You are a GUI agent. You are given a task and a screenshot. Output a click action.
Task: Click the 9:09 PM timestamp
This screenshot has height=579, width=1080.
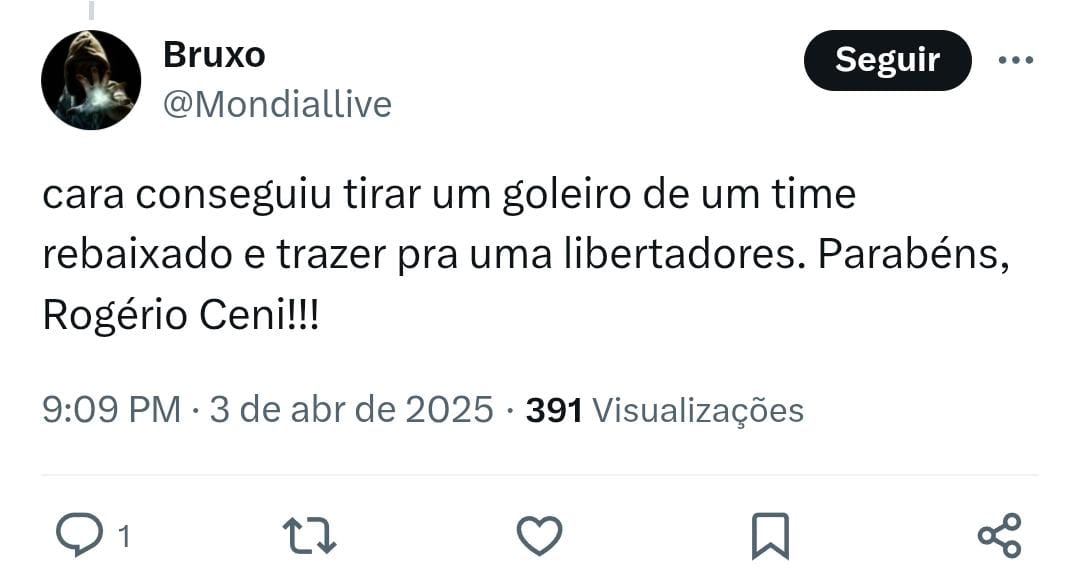112,410
